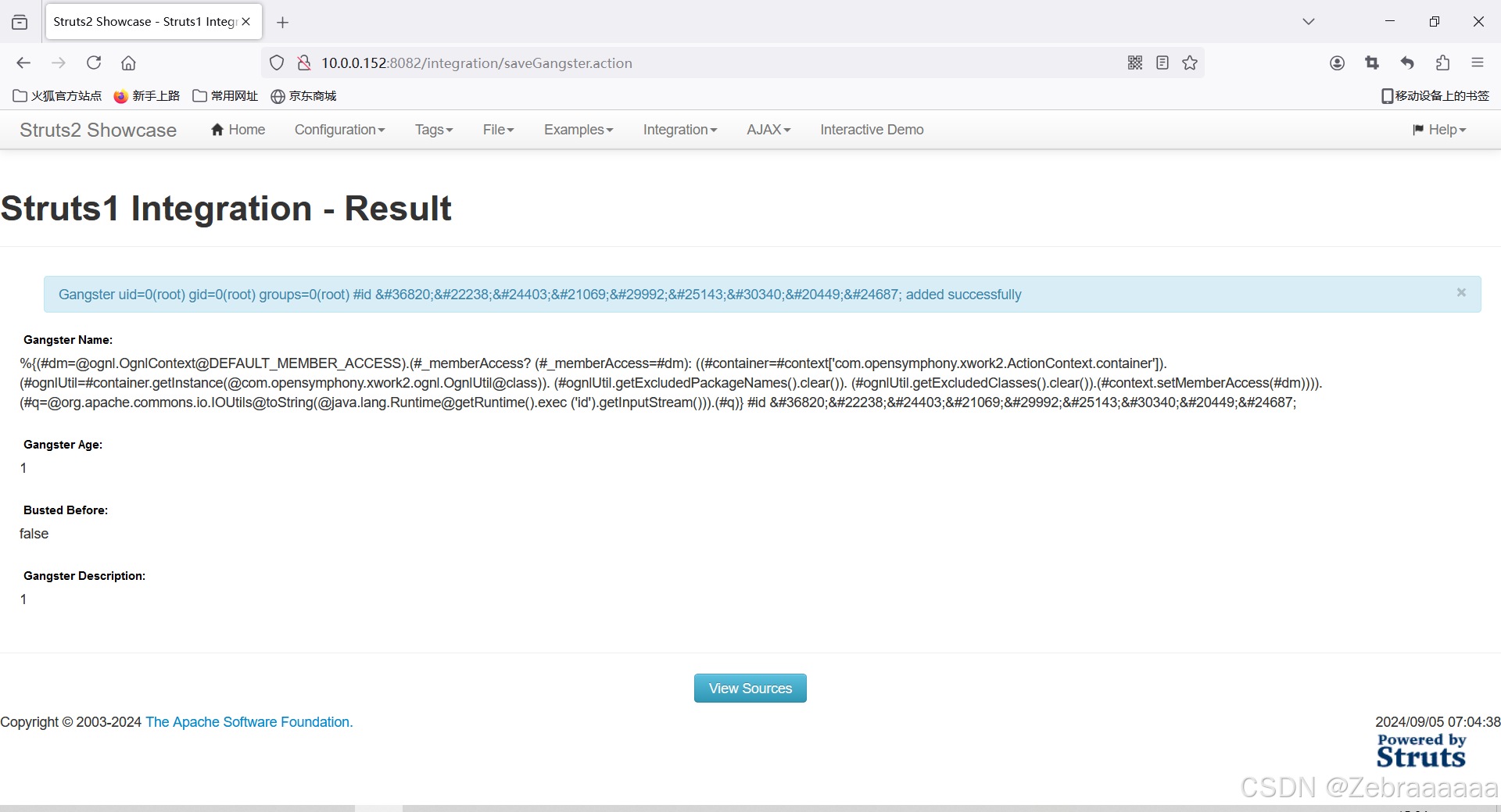This screenshot has width=1501, height=812.
Task: Open the extensions puzzle icon
Action: pos(1442,63)
